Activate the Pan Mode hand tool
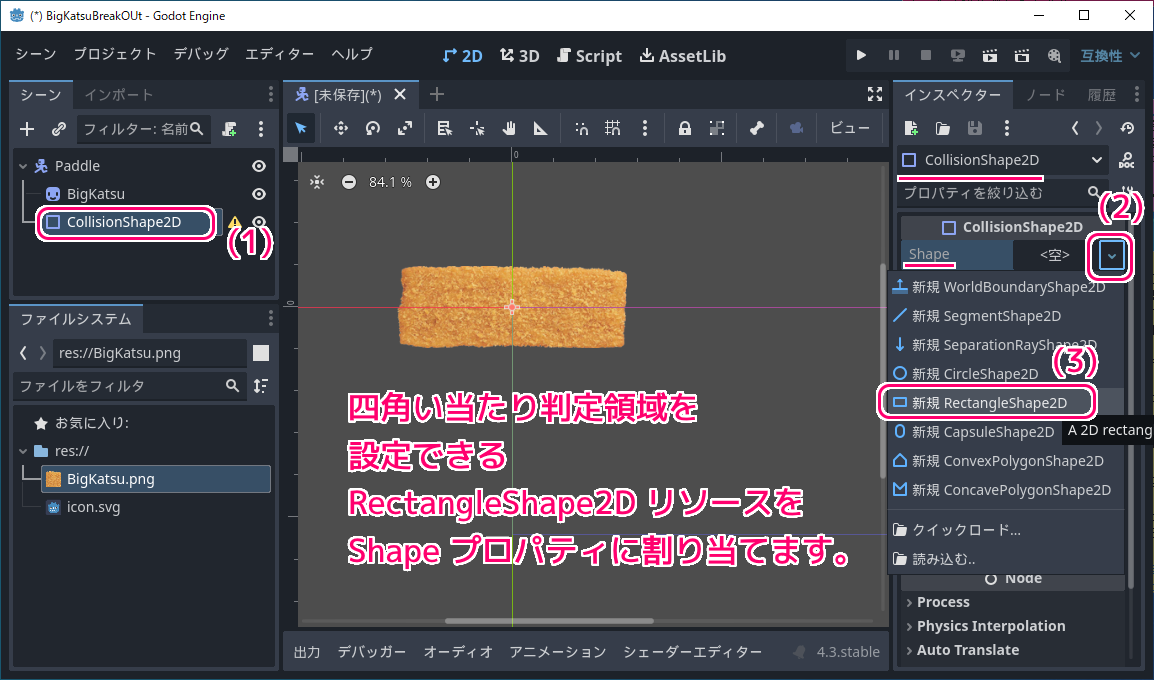Image resolution: width=1154 pixels, height=680 pixels. coord(509,128)
